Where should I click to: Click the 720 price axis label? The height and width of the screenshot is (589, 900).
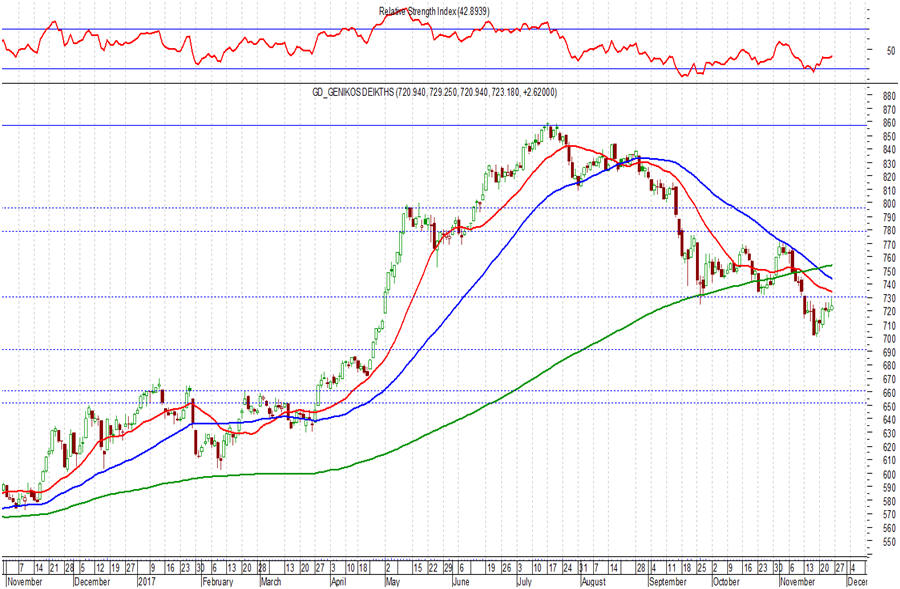[x=889, y=312]
